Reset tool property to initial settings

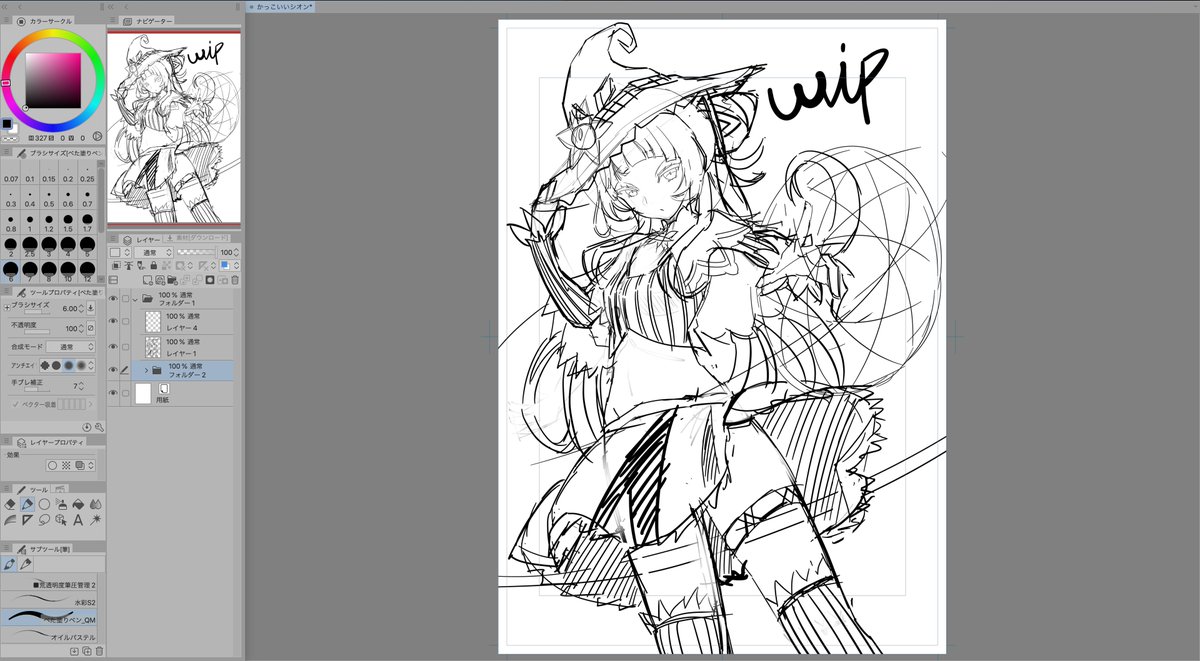pyautogui.click(x=87, y=426)
